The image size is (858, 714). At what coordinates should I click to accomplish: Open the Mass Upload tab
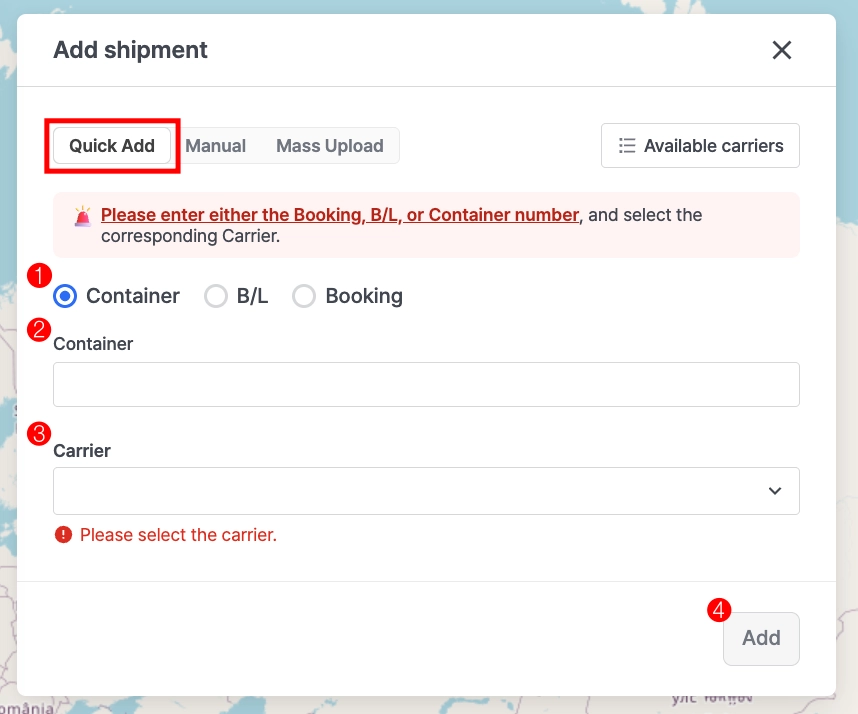point(330,146)
